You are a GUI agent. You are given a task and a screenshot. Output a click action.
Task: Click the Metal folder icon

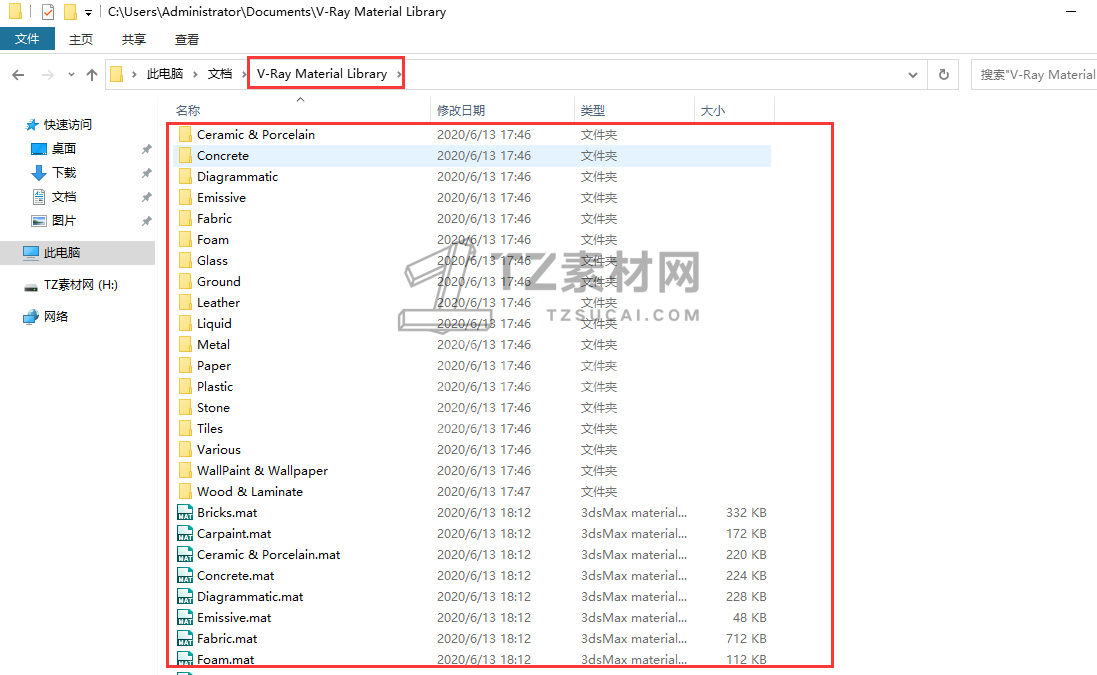click(x=185, y=344)
